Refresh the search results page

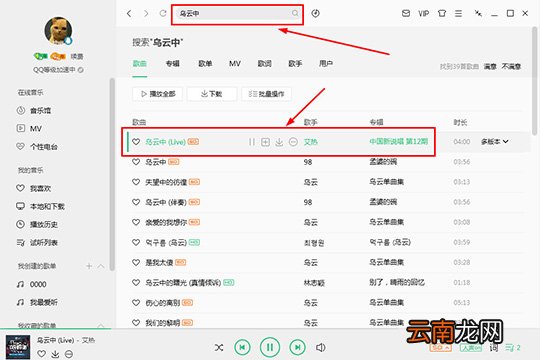(x=163, y=13)
